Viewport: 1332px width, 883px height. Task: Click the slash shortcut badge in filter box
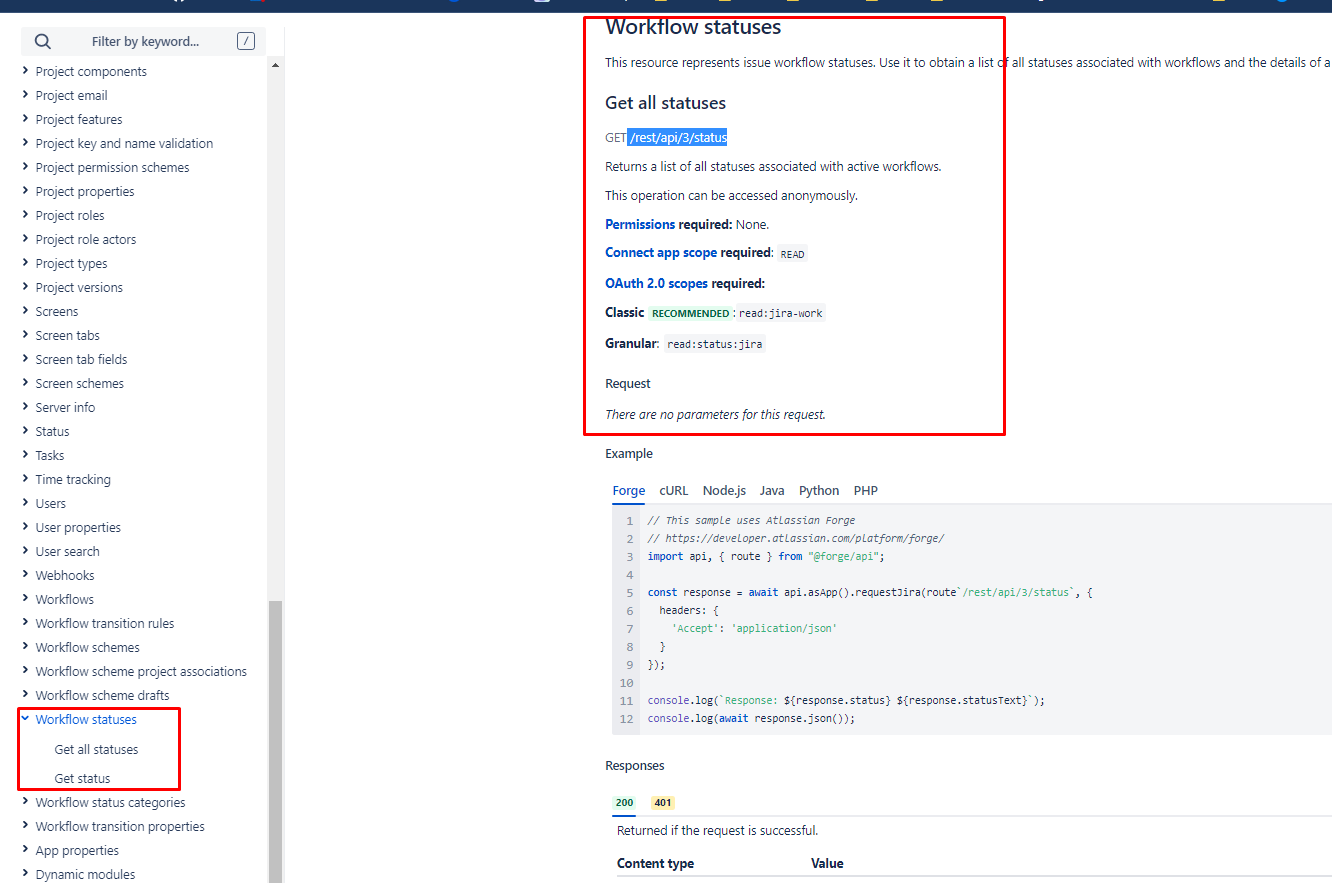[x=246, y=41]
